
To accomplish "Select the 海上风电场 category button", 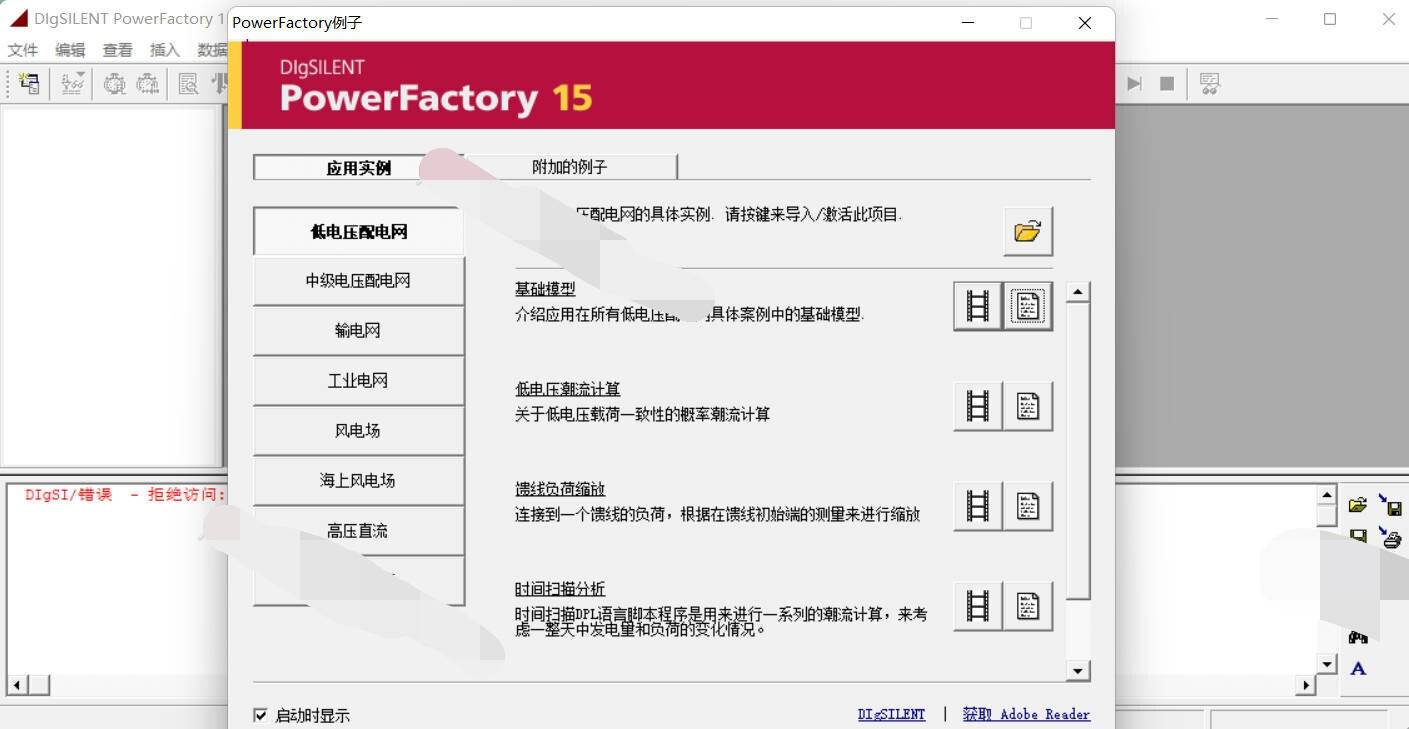I will (x=359, y=481).
